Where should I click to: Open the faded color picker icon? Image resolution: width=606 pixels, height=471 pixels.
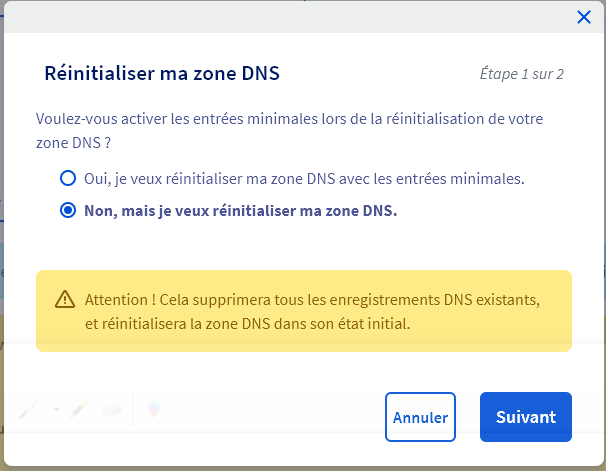[x=153, y=408]
